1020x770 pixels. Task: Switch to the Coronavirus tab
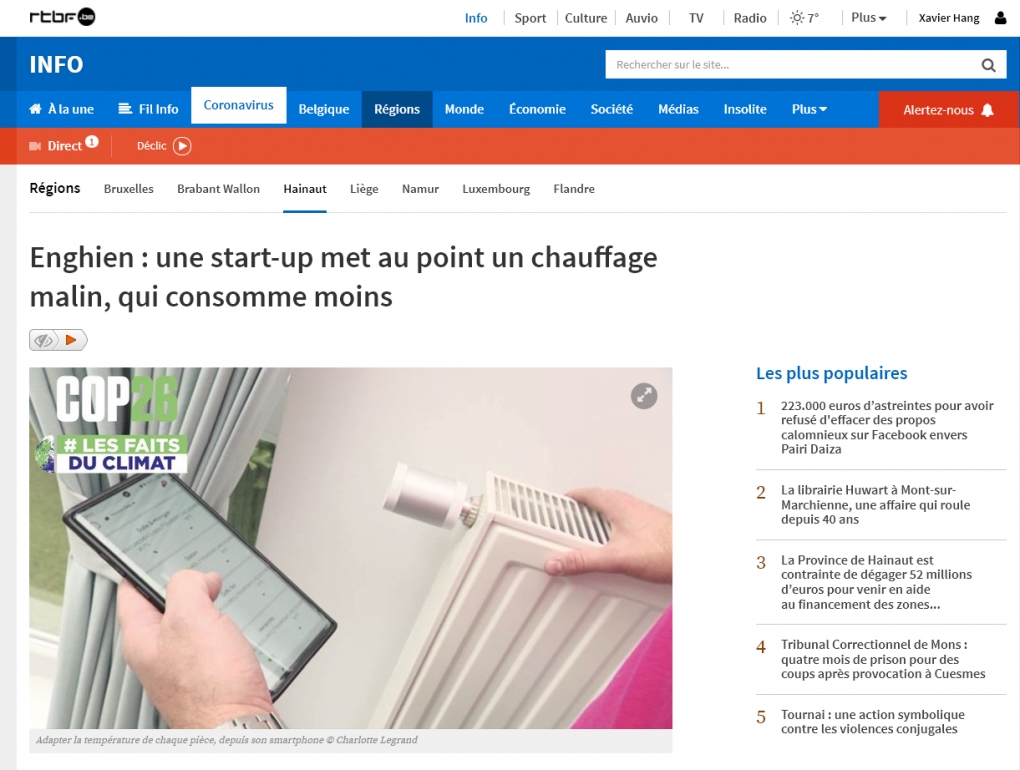tap(239, 105)
